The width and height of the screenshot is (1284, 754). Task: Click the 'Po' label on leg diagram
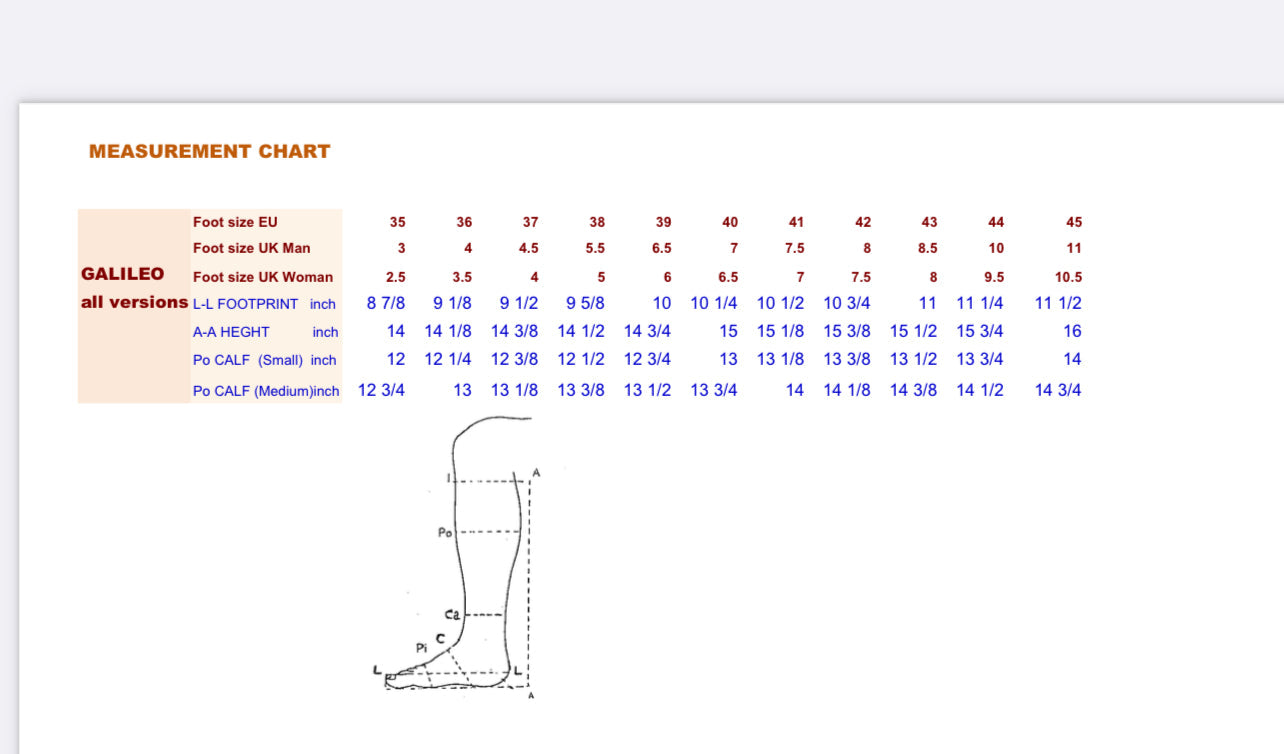click(x=445, y=533)
